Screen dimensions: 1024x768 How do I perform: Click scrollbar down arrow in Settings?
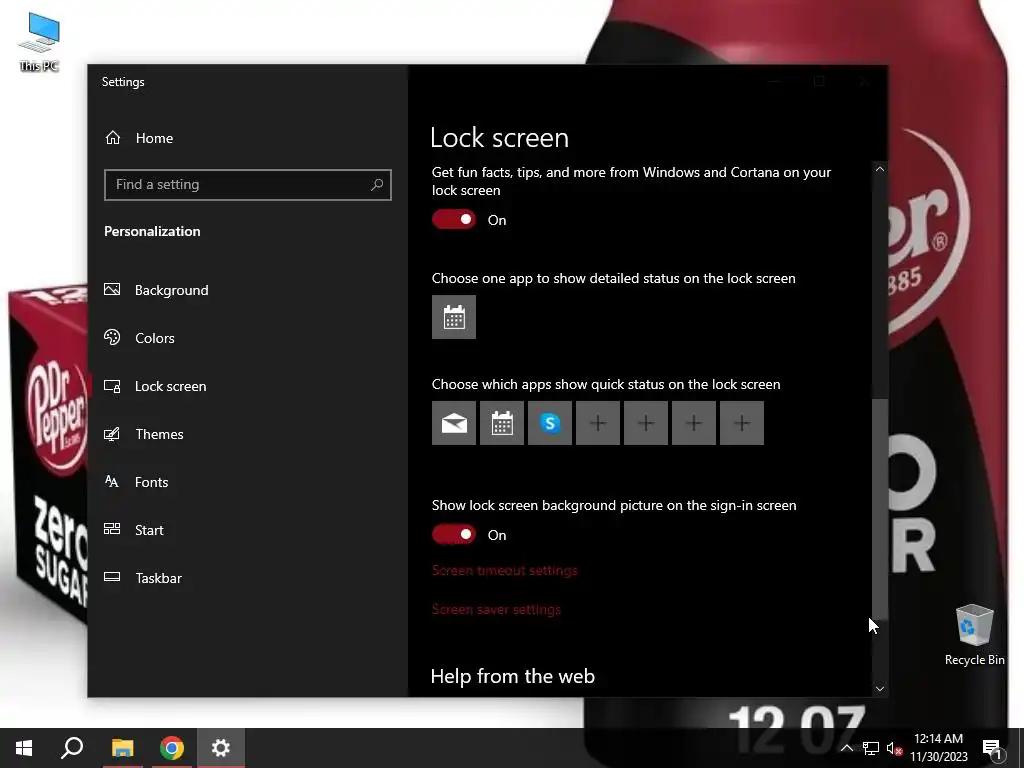pyautogui.click(x=880, y=688)
